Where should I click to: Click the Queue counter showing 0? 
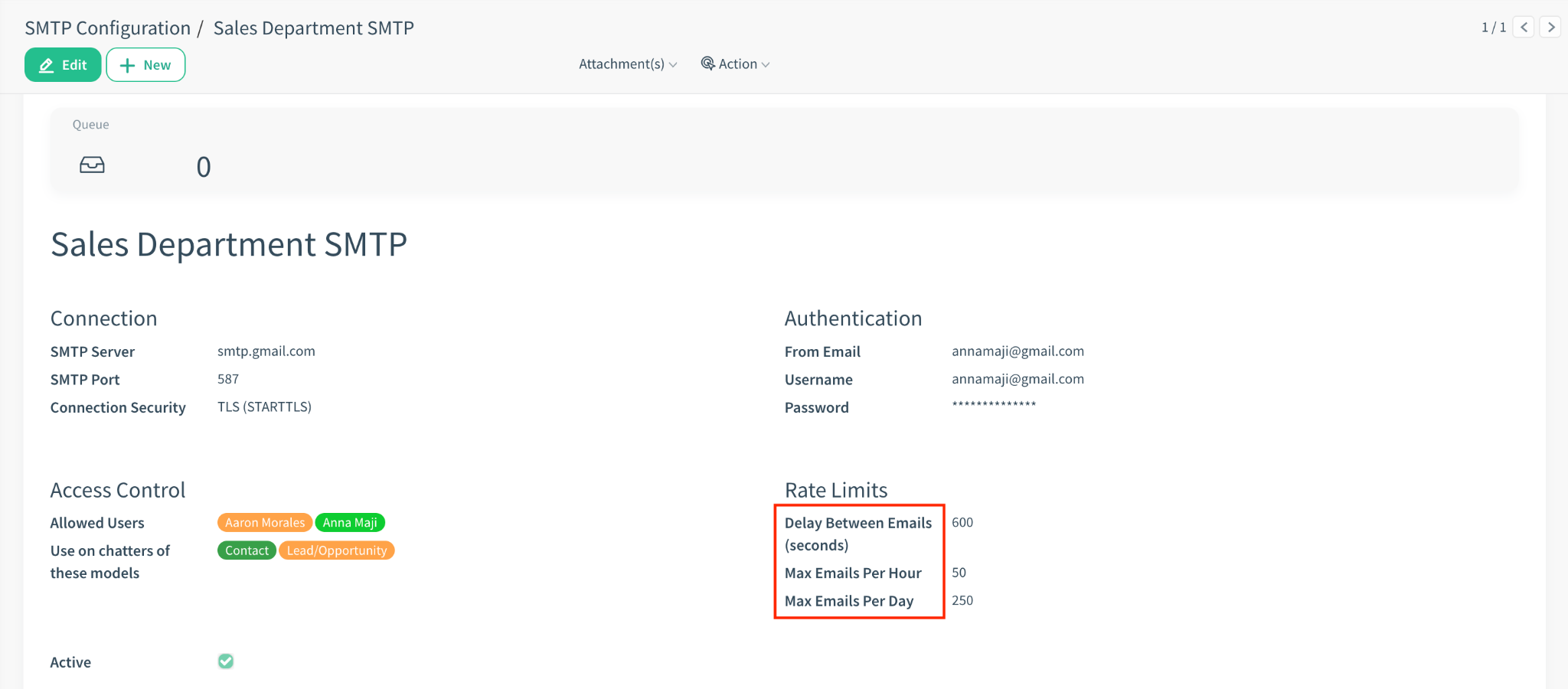point(203,166)
